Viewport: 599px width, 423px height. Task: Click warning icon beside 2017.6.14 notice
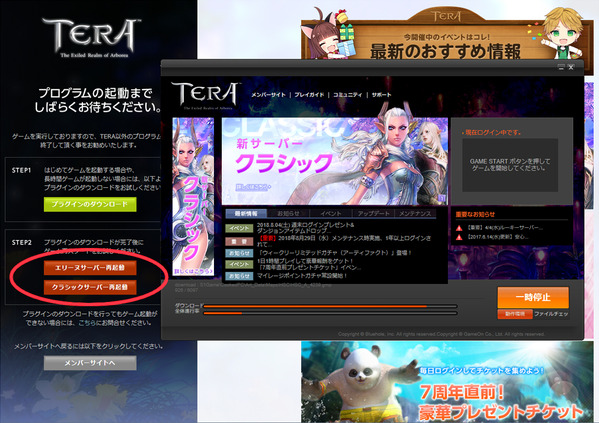pos(459,237)
